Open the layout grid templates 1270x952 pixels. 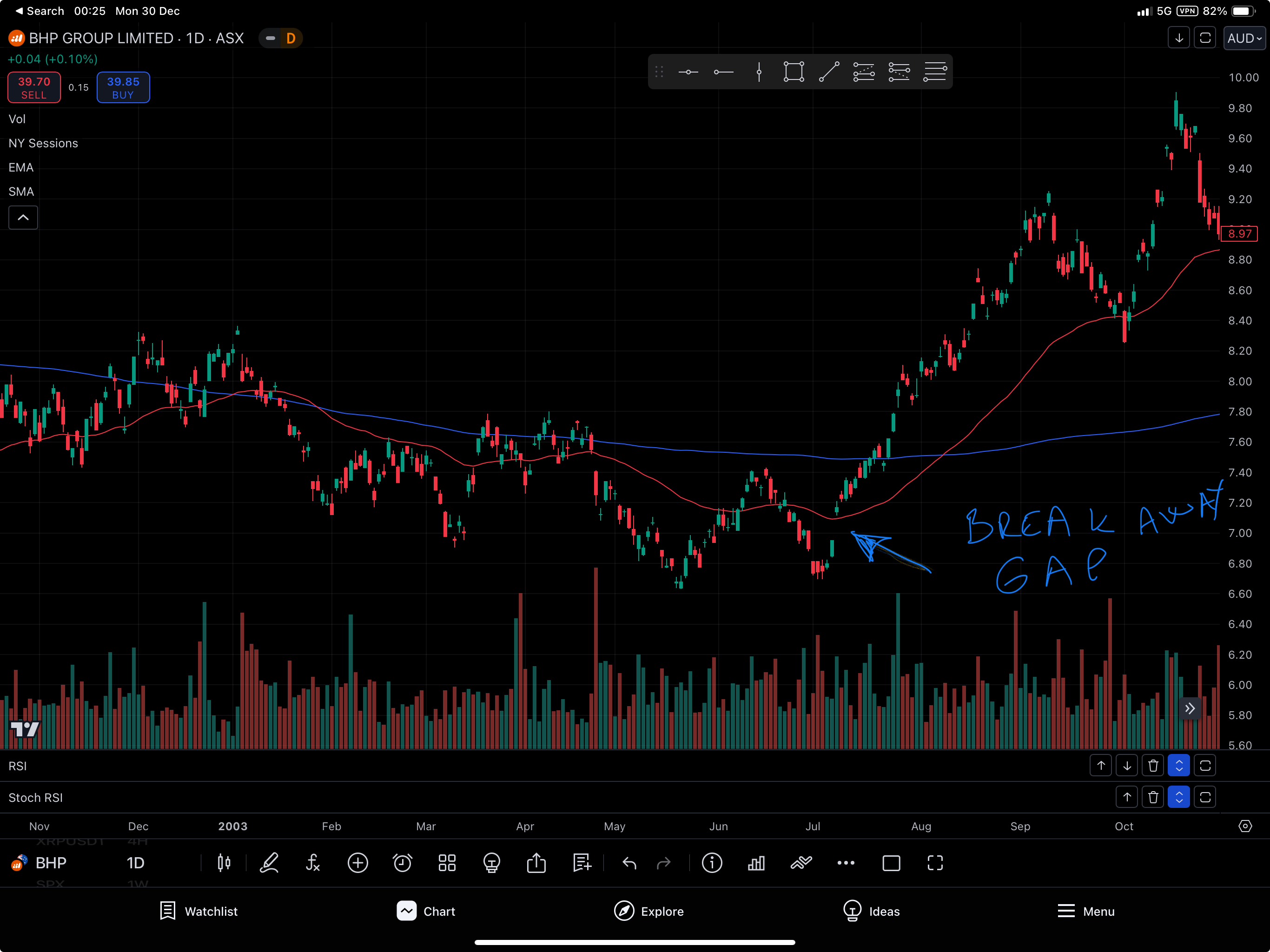[x=447, y=862]
